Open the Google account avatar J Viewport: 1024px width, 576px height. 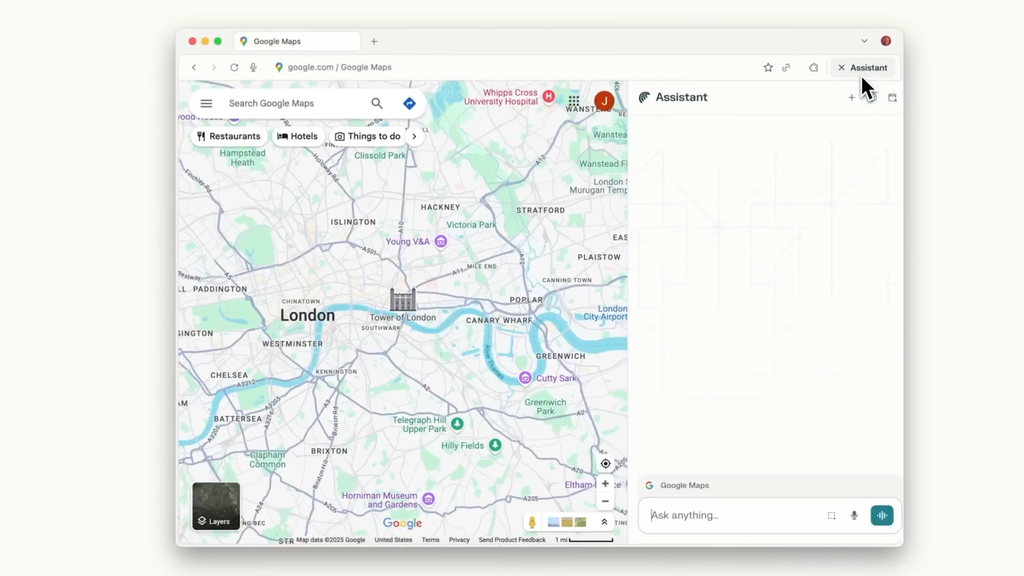tap(604, 101)
